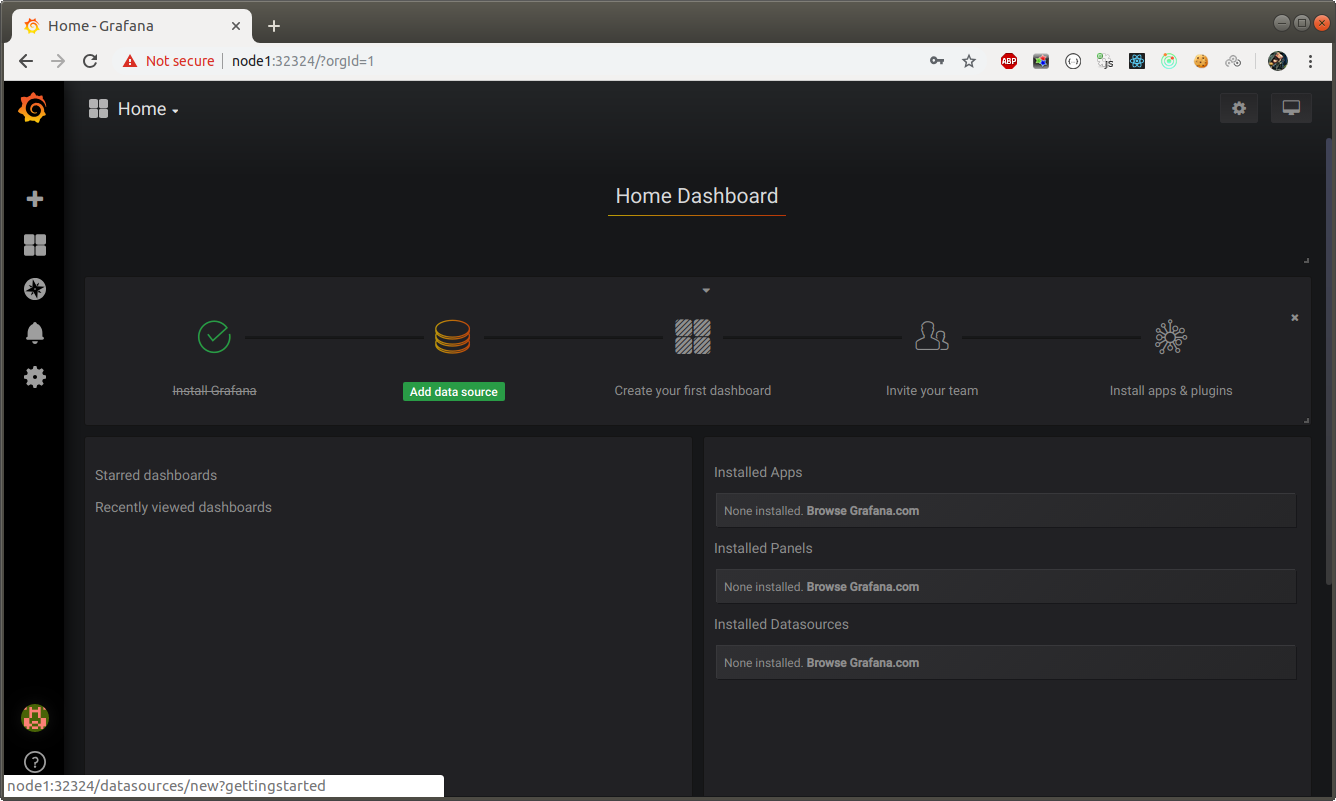Click Create your first dashboard link
The height and width of the screenshot is (801, 1336).
[x=693, y=391]
